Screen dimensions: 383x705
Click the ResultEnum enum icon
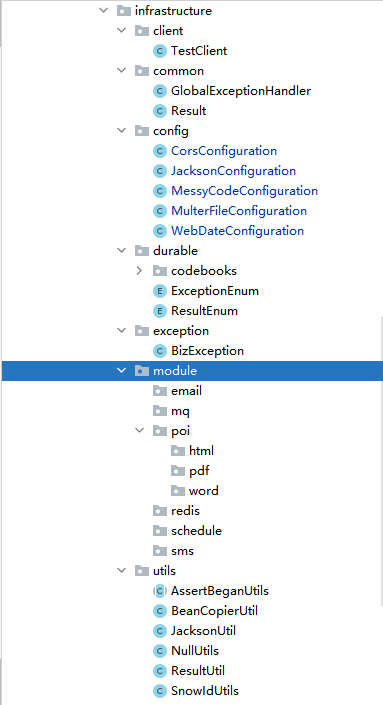pos(160,311)
